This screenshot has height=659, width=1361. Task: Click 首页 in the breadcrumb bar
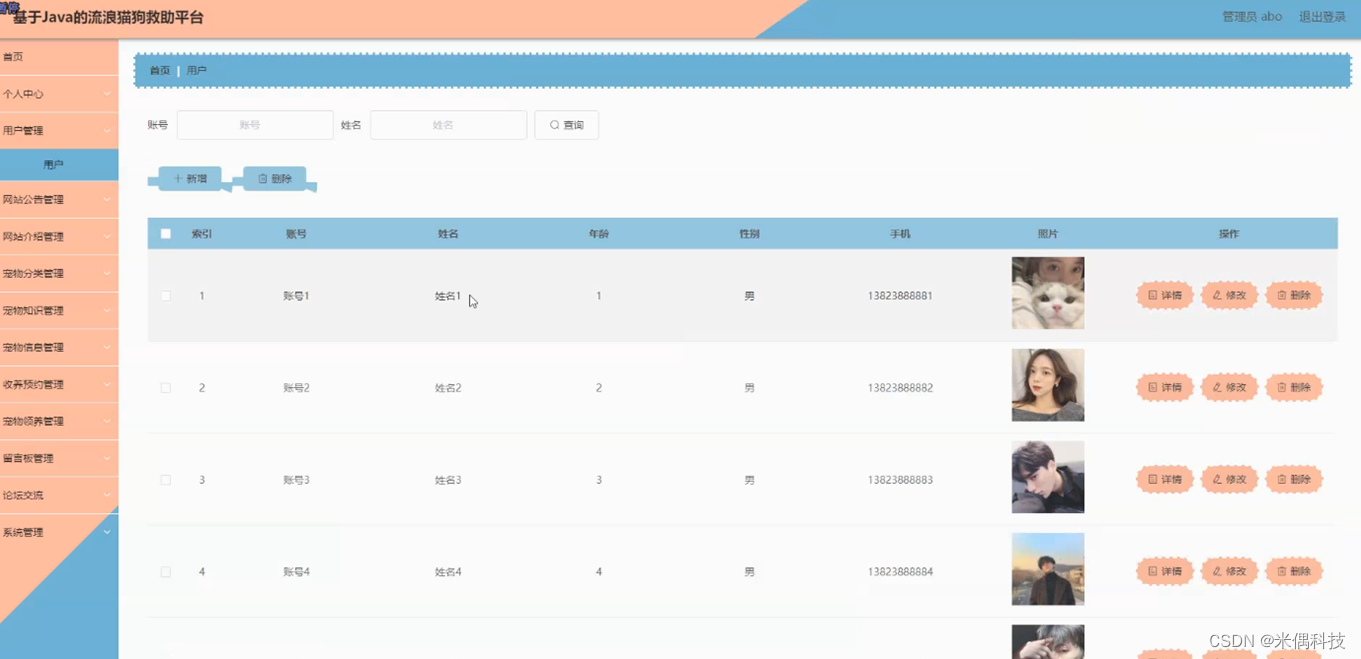tap(160, 71)
